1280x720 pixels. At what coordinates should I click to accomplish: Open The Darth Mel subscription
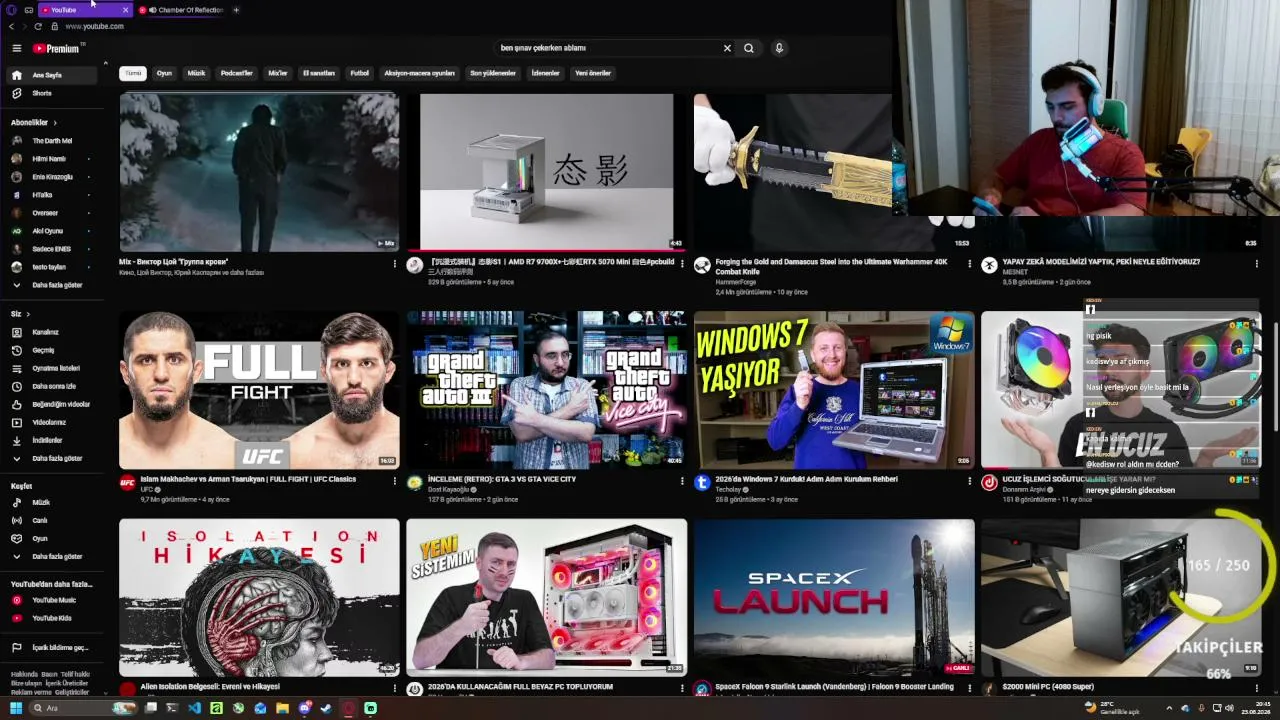(54, 141)
